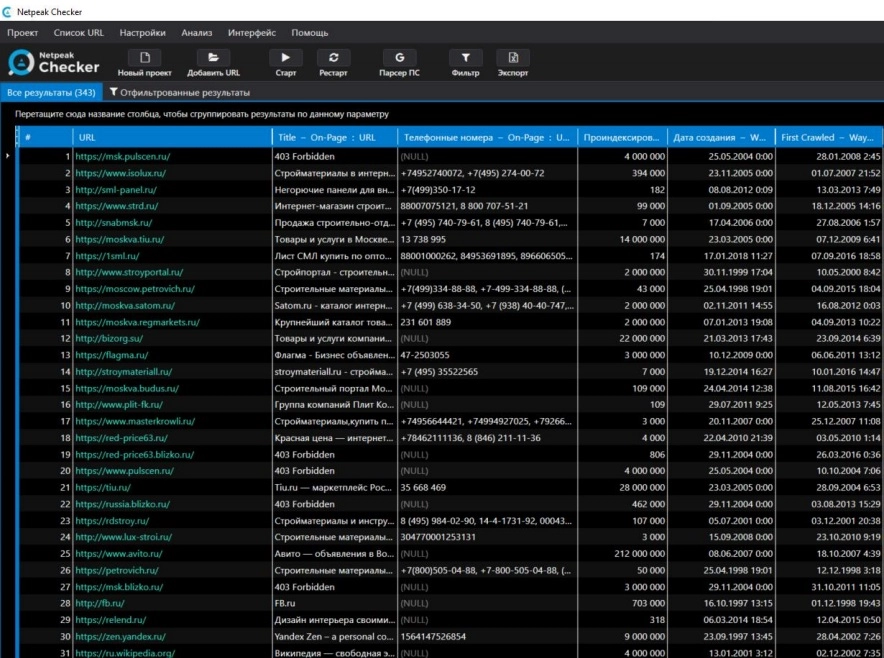Sort by the URL column header
The width and height of the screenshot is (884, 658).
(173, 138)
